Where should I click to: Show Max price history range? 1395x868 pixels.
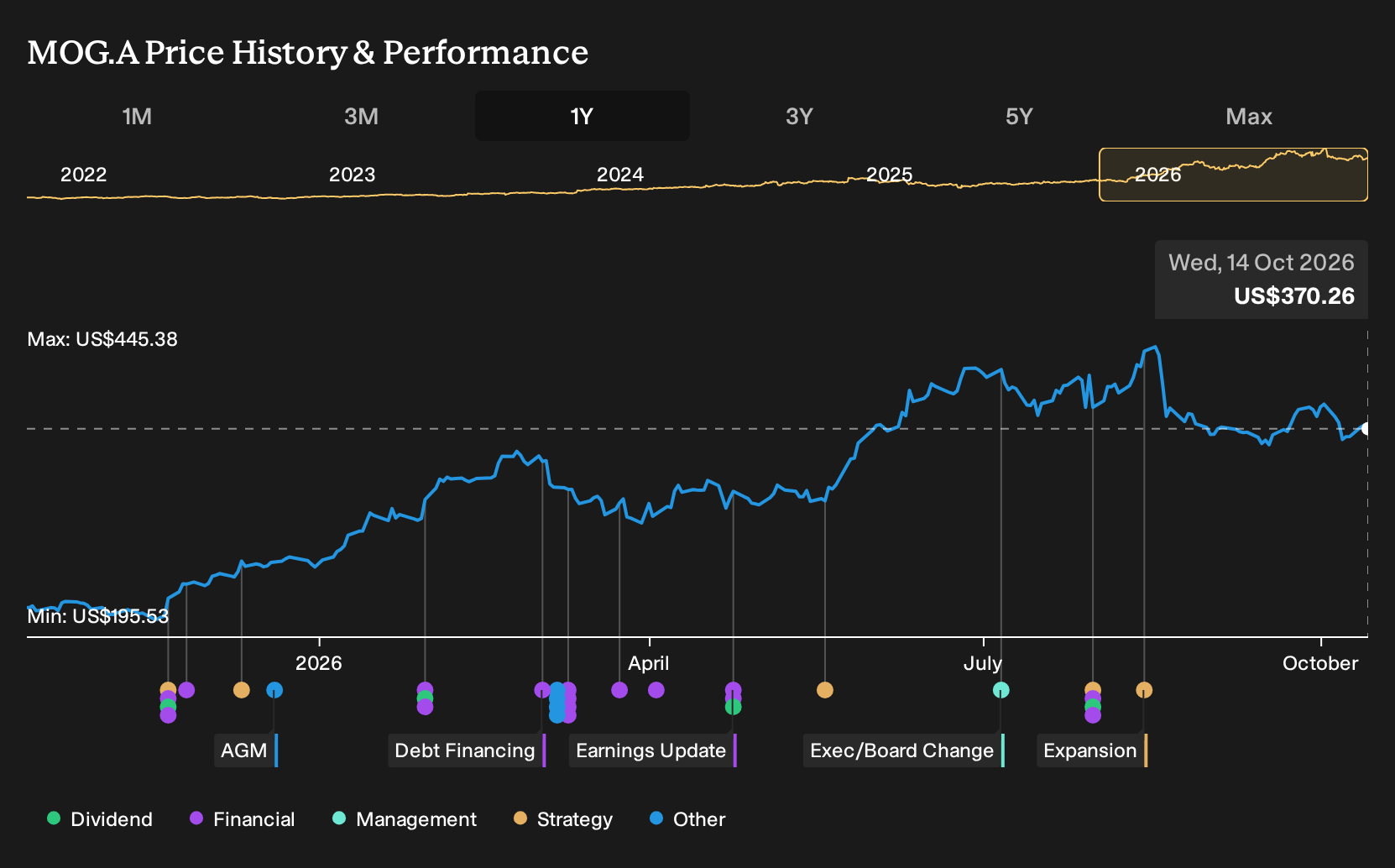[1249, 116]
